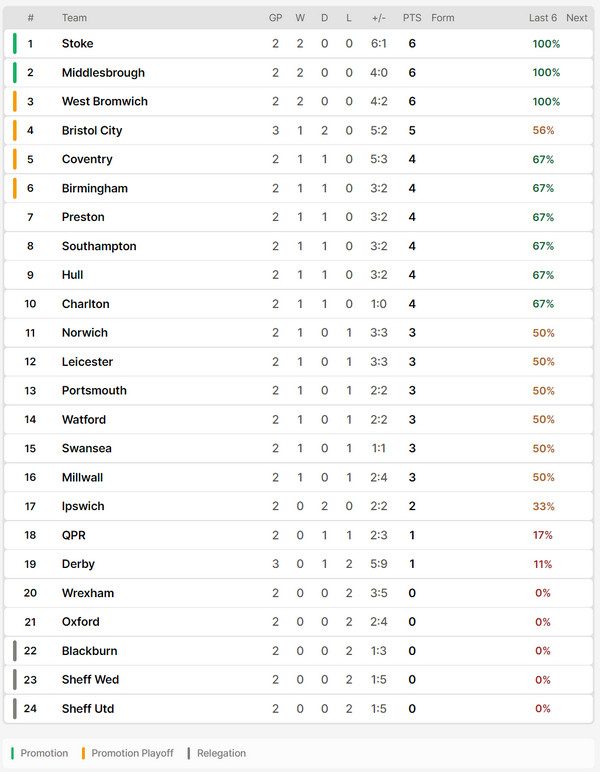Click Ipswich in the table
The image size is (600, 772).
click(x=83, y=506)
